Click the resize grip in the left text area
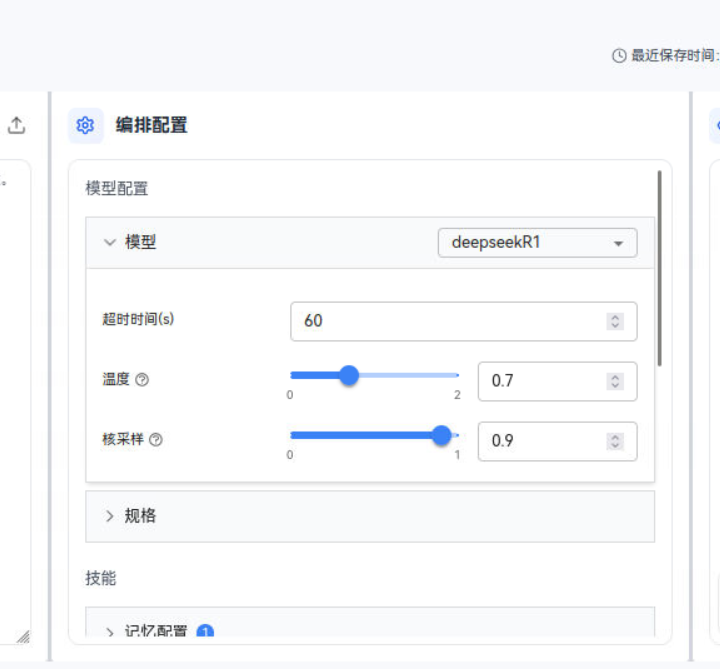Image resolution: width=720 pixels, height=669 pixels. (x=23, y=637)
